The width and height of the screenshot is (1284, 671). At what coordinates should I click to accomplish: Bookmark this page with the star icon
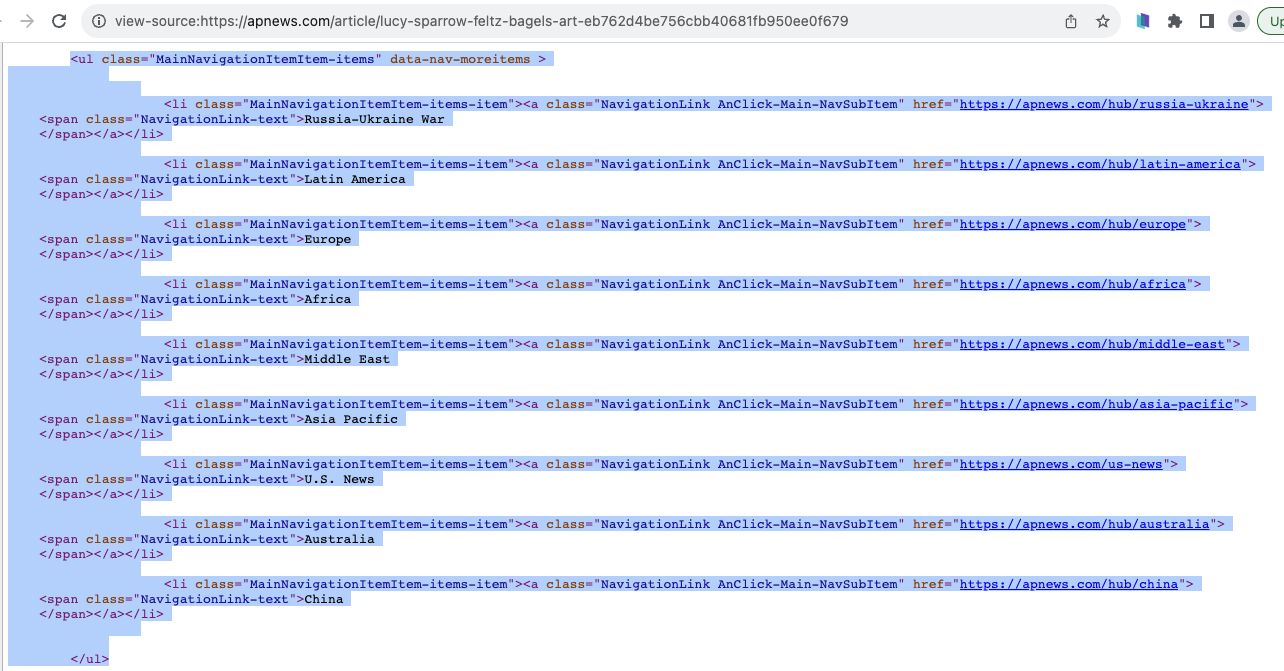click(1101, 19)
